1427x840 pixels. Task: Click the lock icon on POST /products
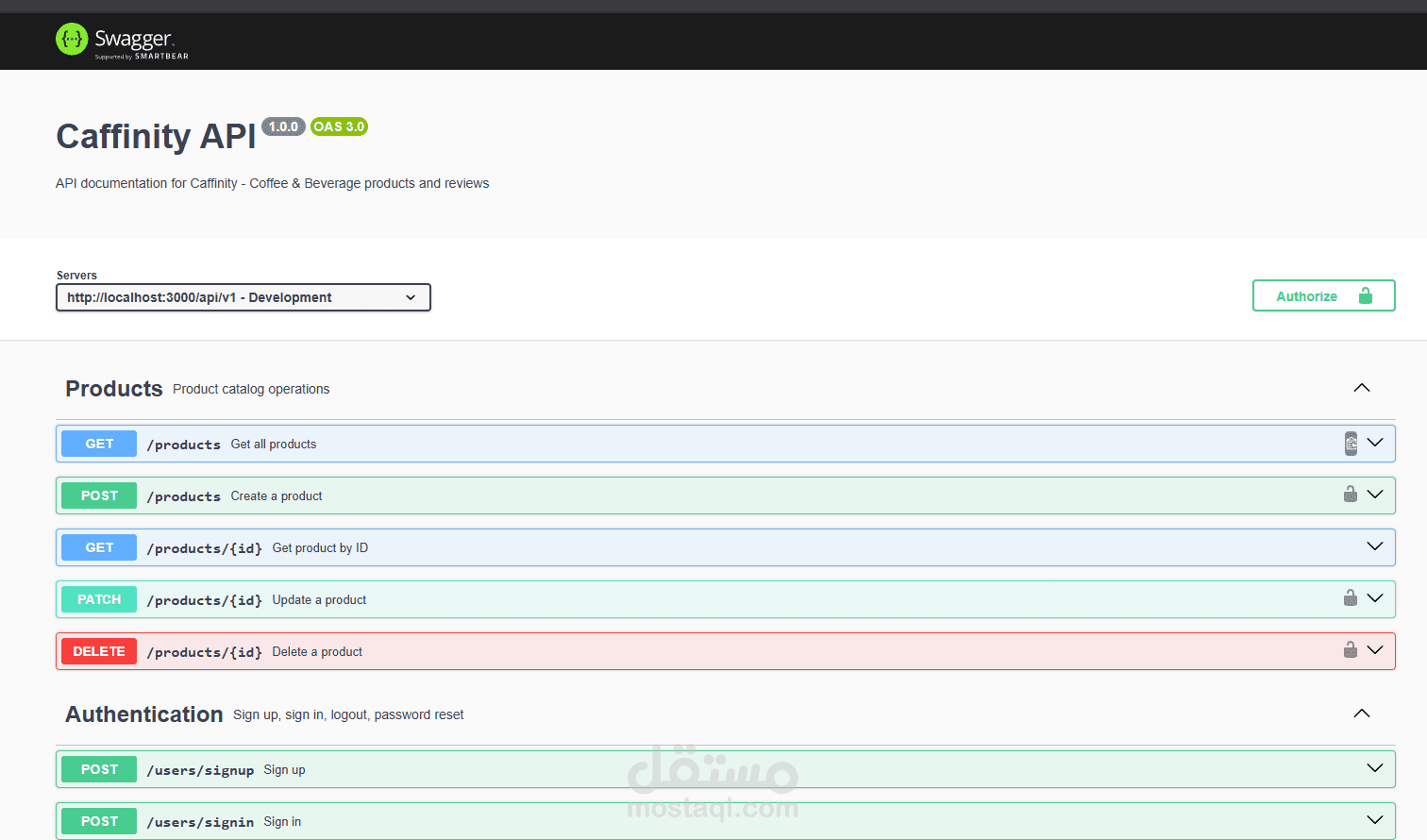tap(1351, 494)
